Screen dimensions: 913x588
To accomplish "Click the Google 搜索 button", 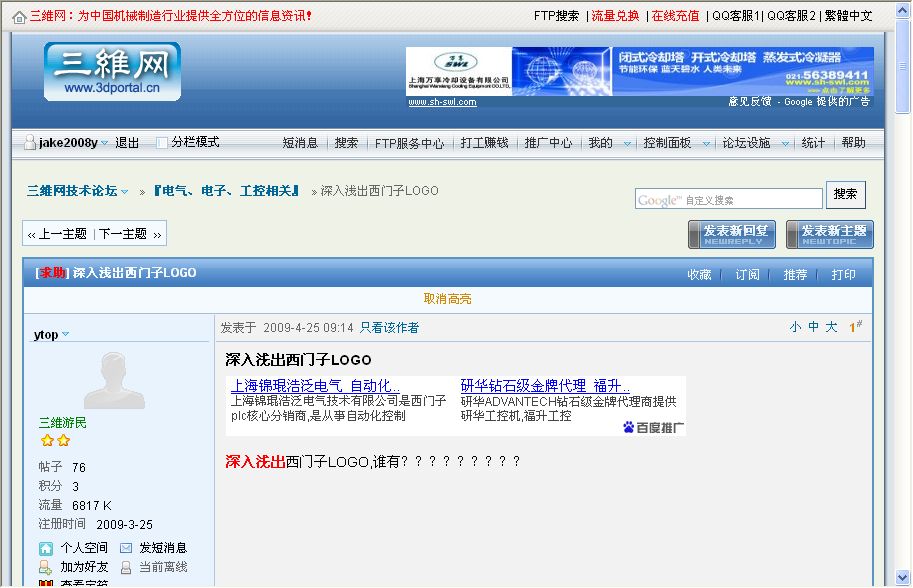I will click(x=845, y=194).
